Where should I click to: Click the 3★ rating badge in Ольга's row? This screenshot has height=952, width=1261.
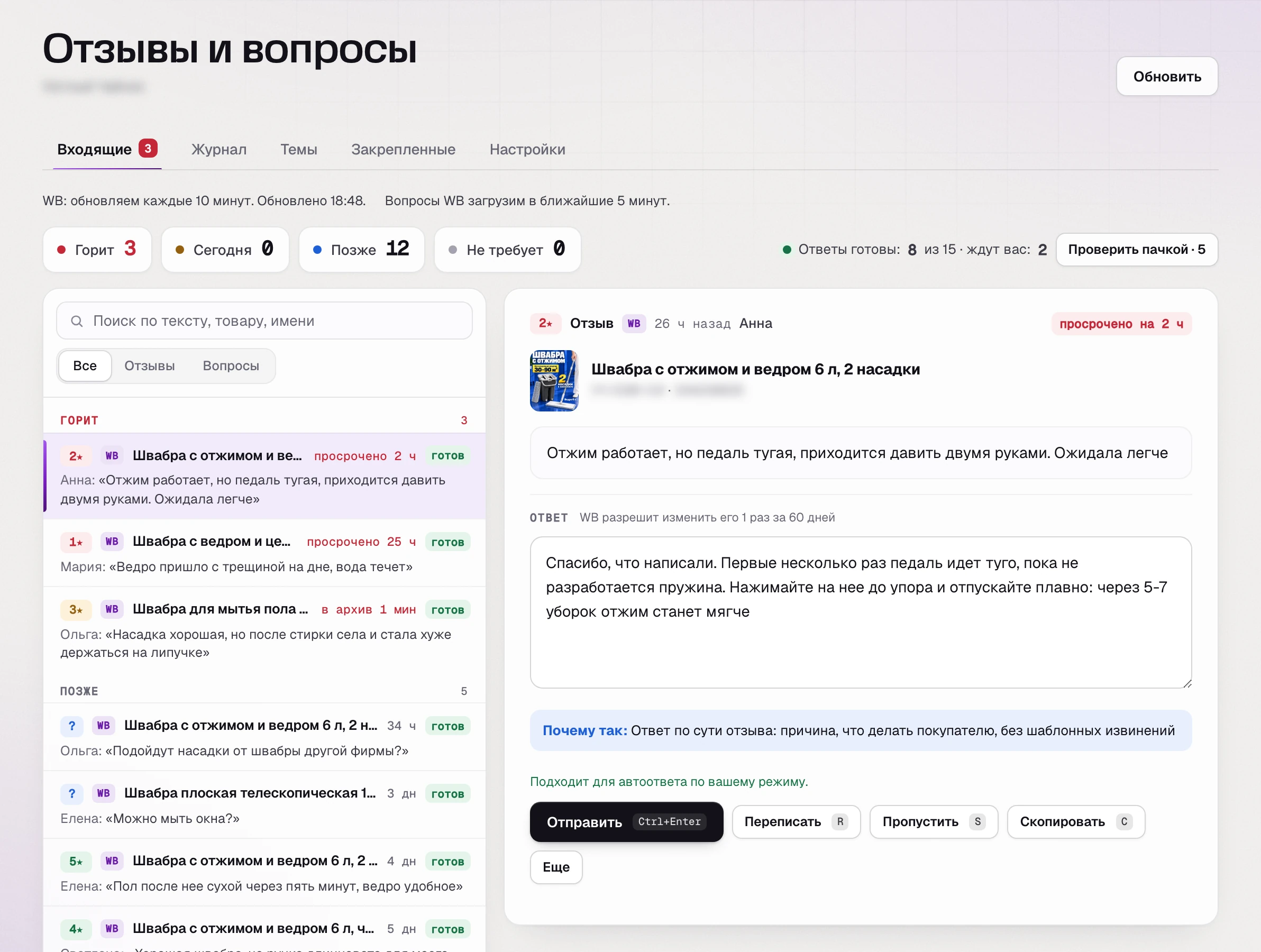tap(76, 609)
